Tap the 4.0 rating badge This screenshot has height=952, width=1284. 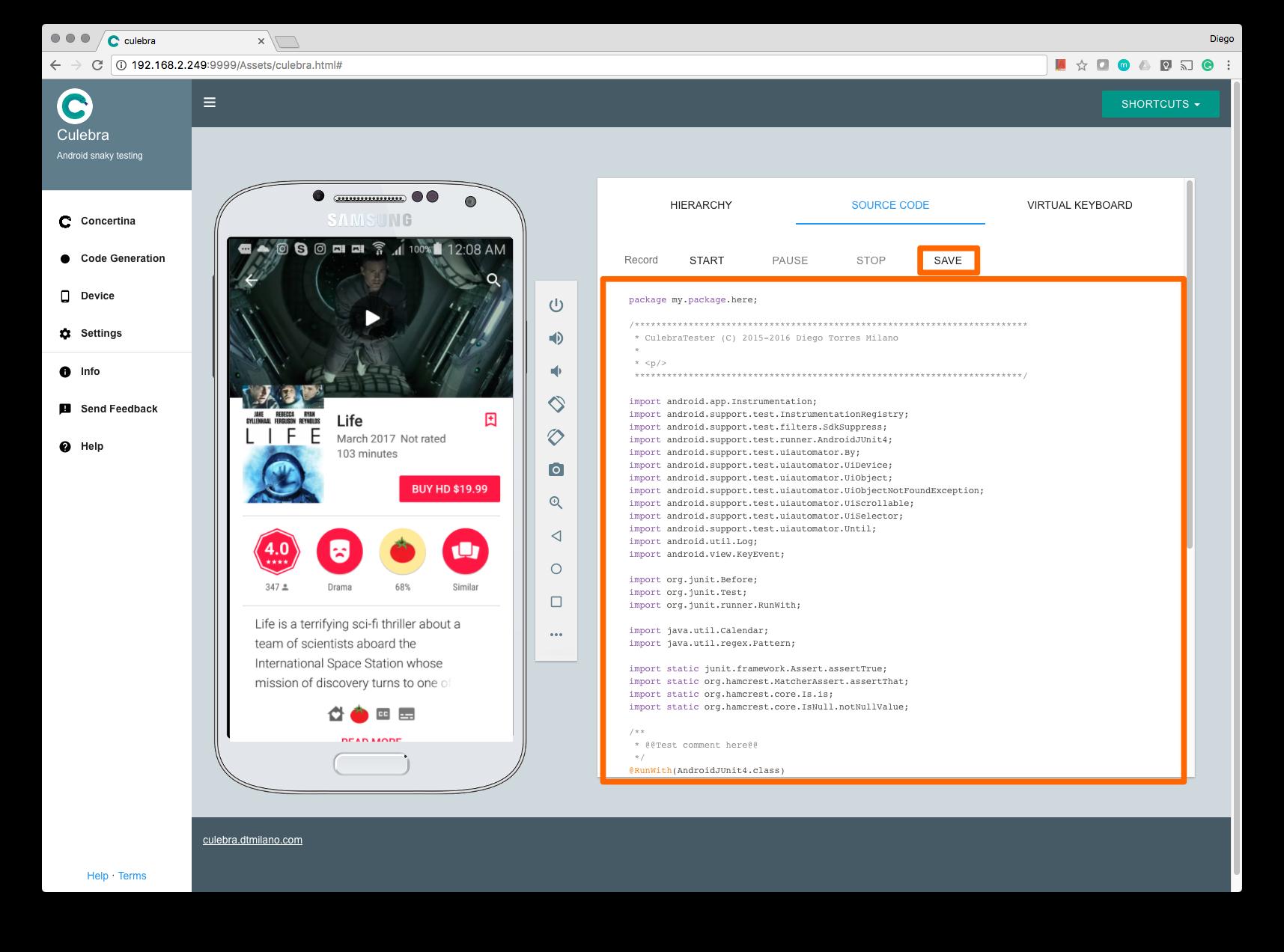pos(277,552)
